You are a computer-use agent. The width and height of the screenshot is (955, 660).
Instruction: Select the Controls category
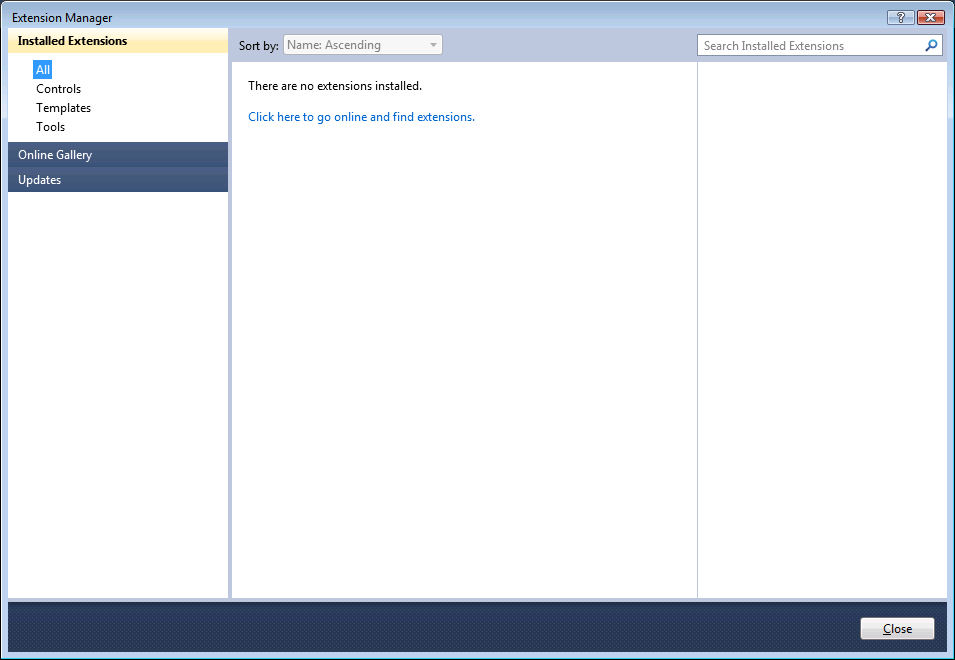(x=58, y=89)
